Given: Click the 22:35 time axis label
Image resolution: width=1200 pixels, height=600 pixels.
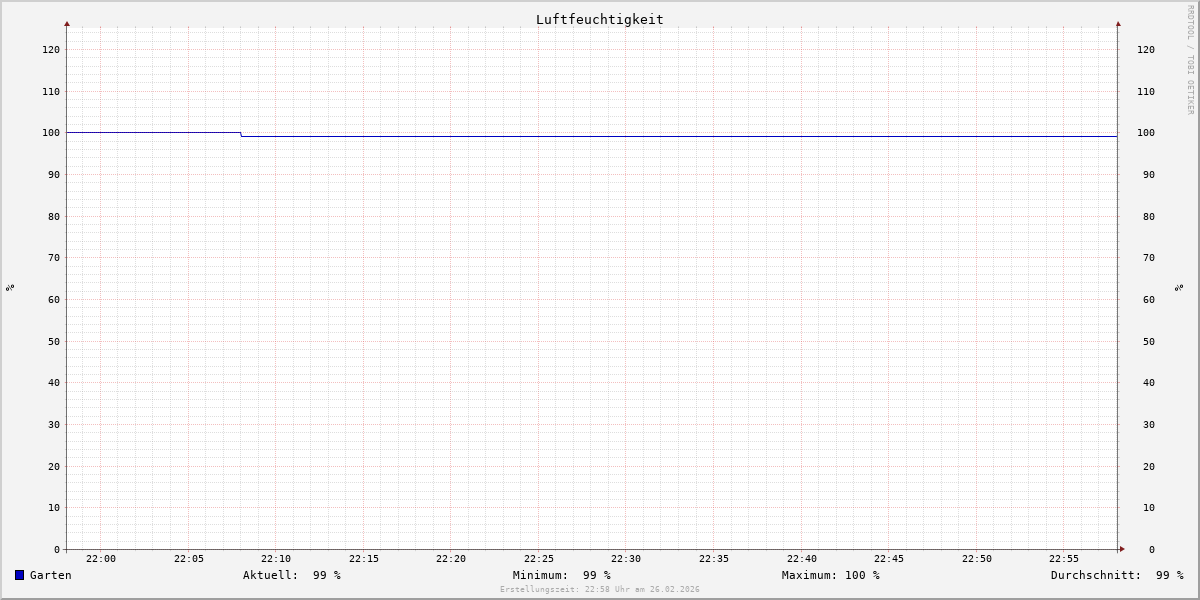Looking at the screenshot, I should (x=714, y=559).
